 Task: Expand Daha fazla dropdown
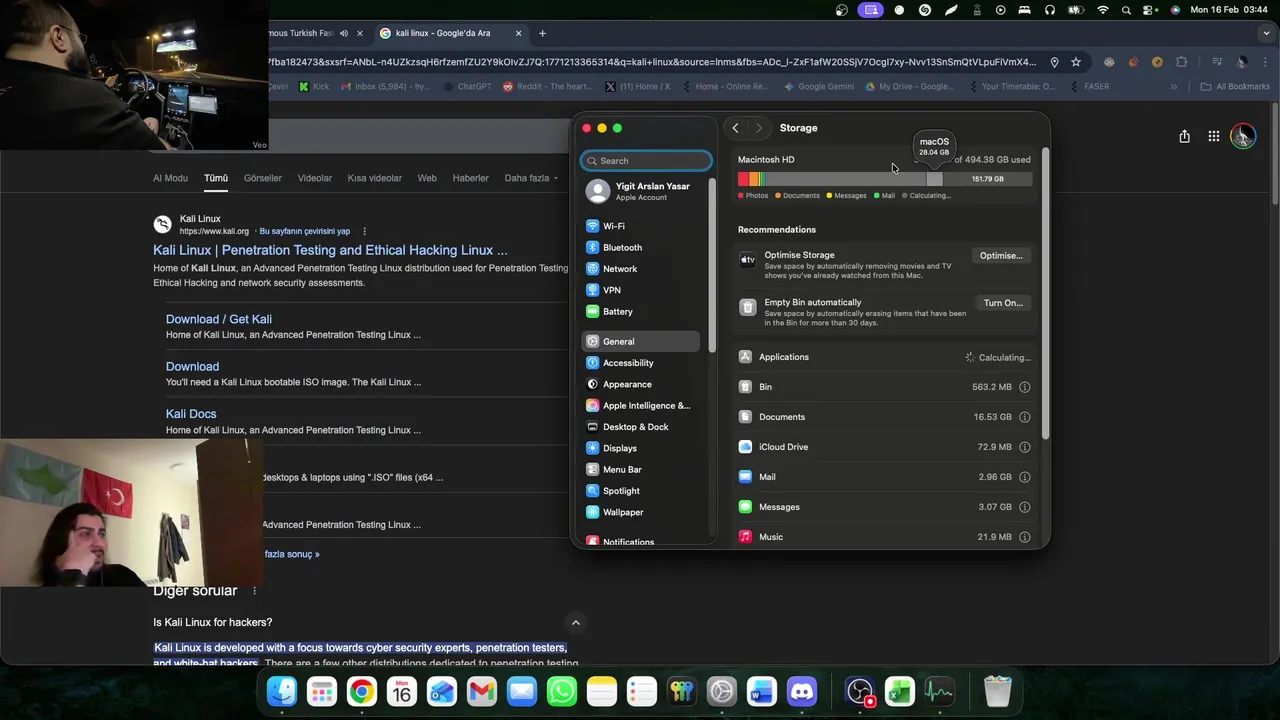point(533,178)
